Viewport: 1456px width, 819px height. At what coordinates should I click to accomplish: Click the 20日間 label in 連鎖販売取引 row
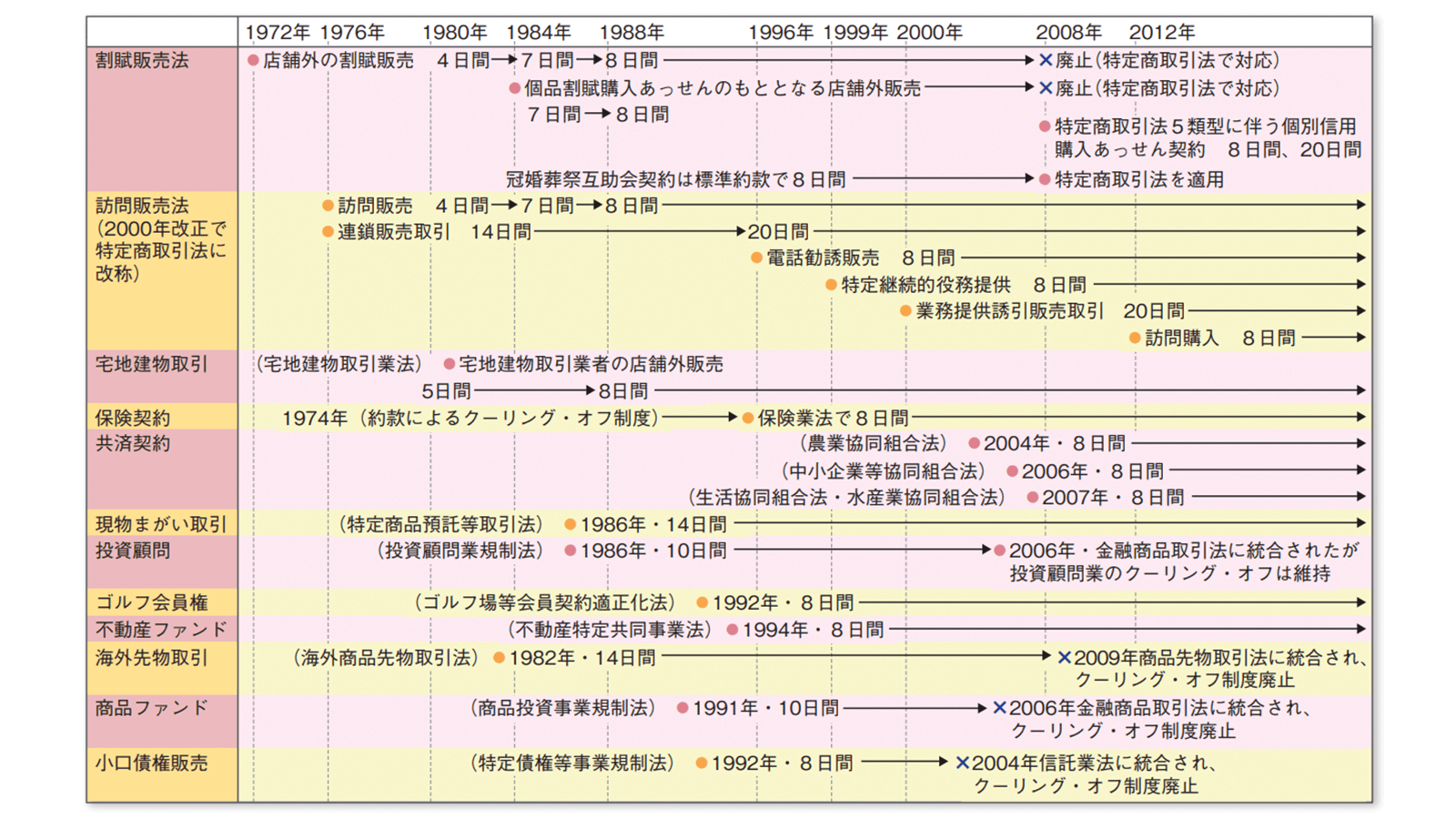[778, 232]
